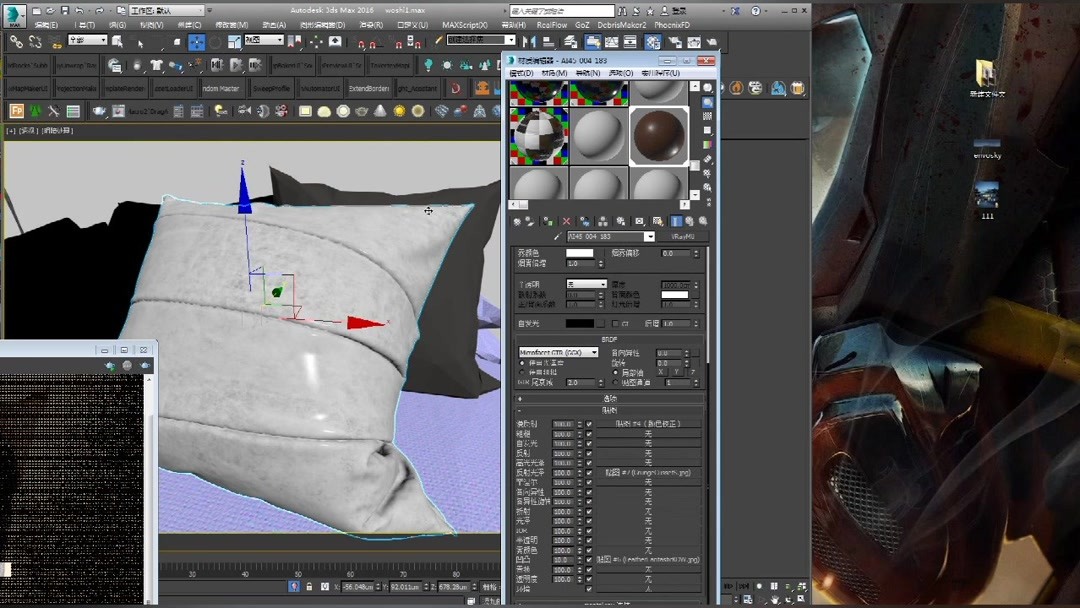Open the Material menu in the Material Editor

tap(554, 73)
